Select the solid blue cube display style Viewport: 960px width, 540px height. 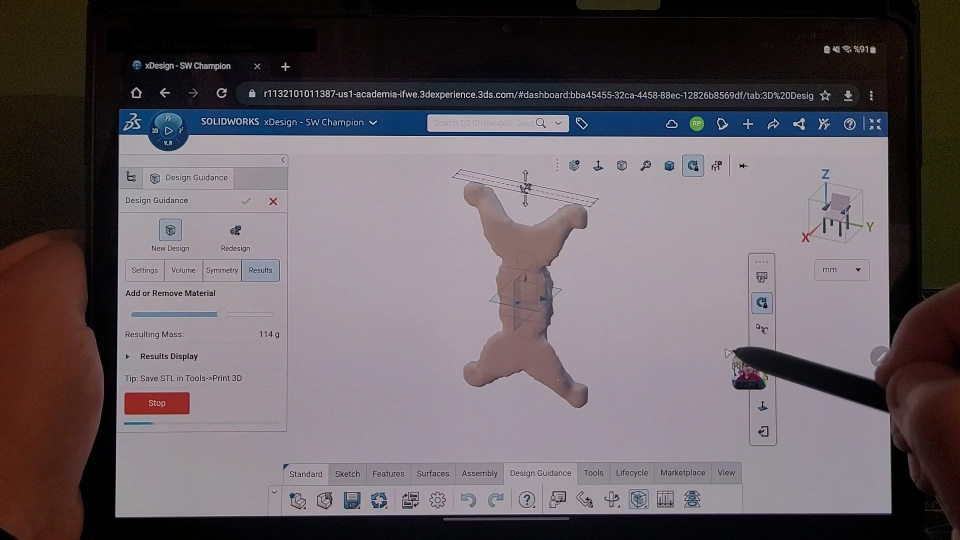coord(669,165)
